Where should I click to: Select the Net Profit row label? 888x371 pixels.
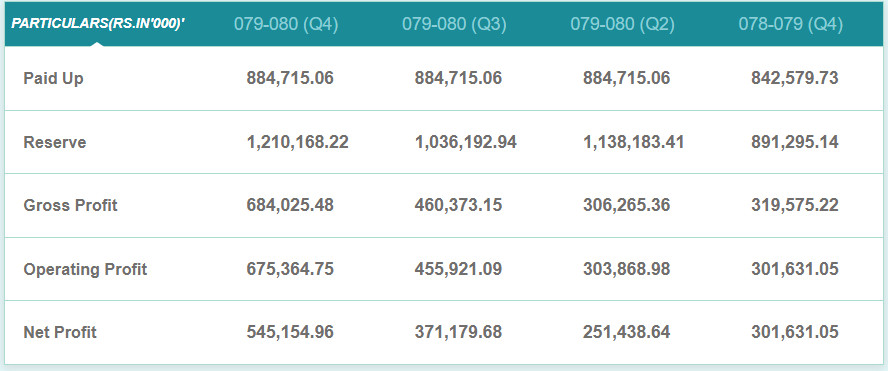(60, 332)
